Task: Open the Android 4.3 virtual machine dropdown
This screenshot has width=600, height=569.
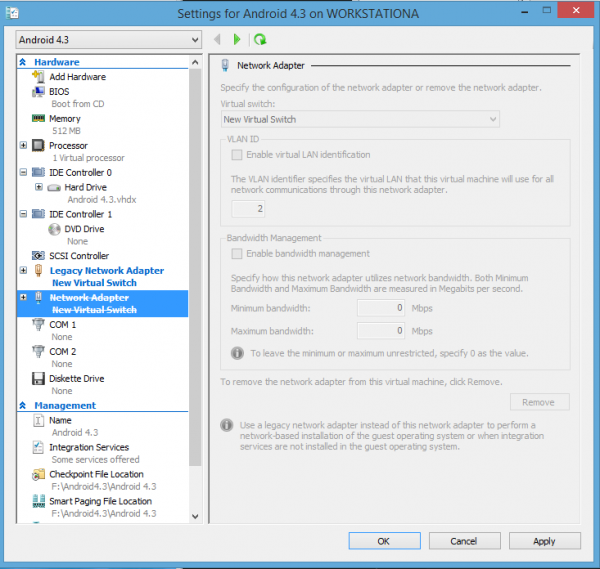Action: (x=109, y=40)
